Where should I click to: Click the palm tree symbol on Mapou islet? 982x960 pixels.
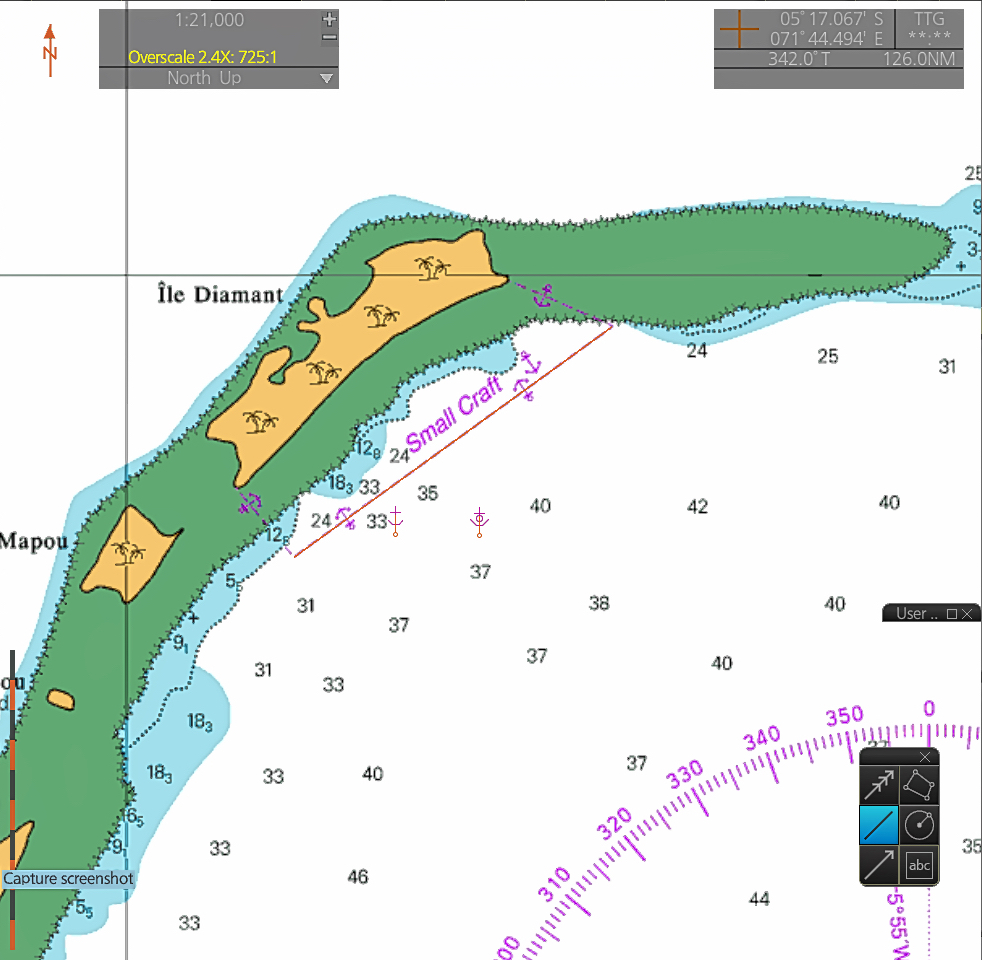128,552
